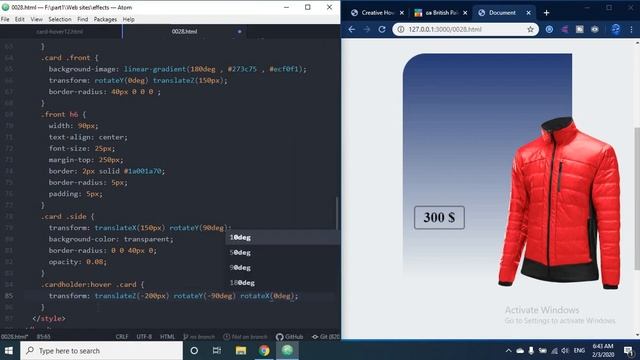This screenshot has width=640, height=360.
Task: Click the Atom editor vertical scrollbar
Action: pos(338,214)
